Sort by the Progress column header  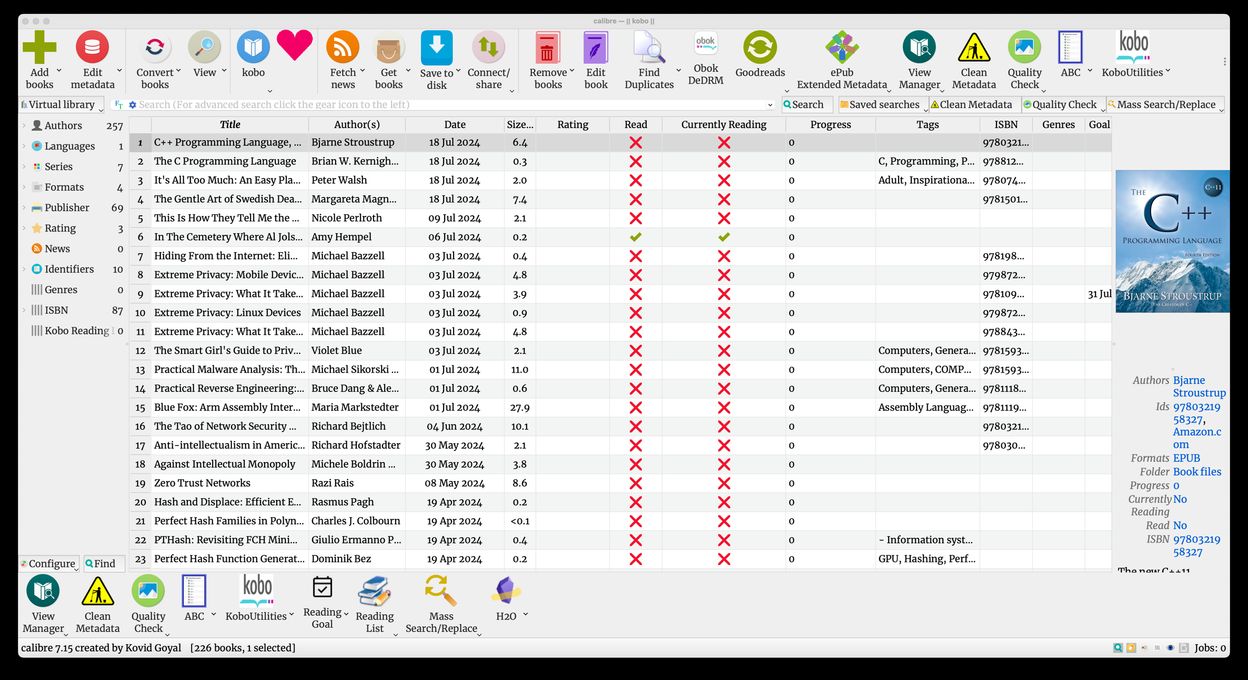pos(830,125)
